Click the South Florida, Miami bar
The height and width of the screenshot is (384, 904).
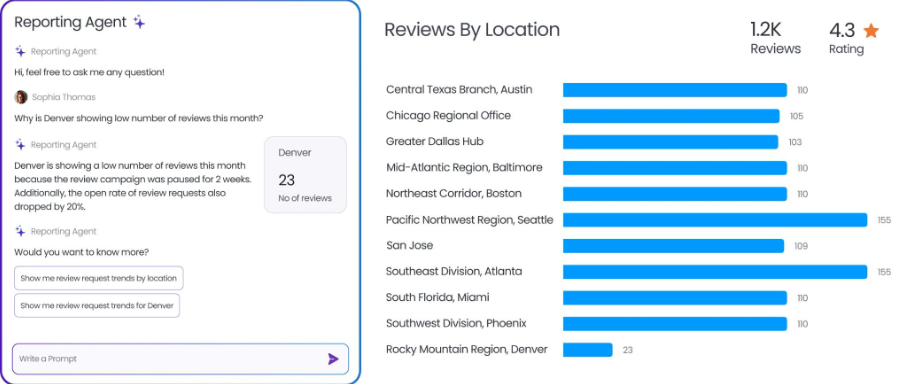[675, 298]
